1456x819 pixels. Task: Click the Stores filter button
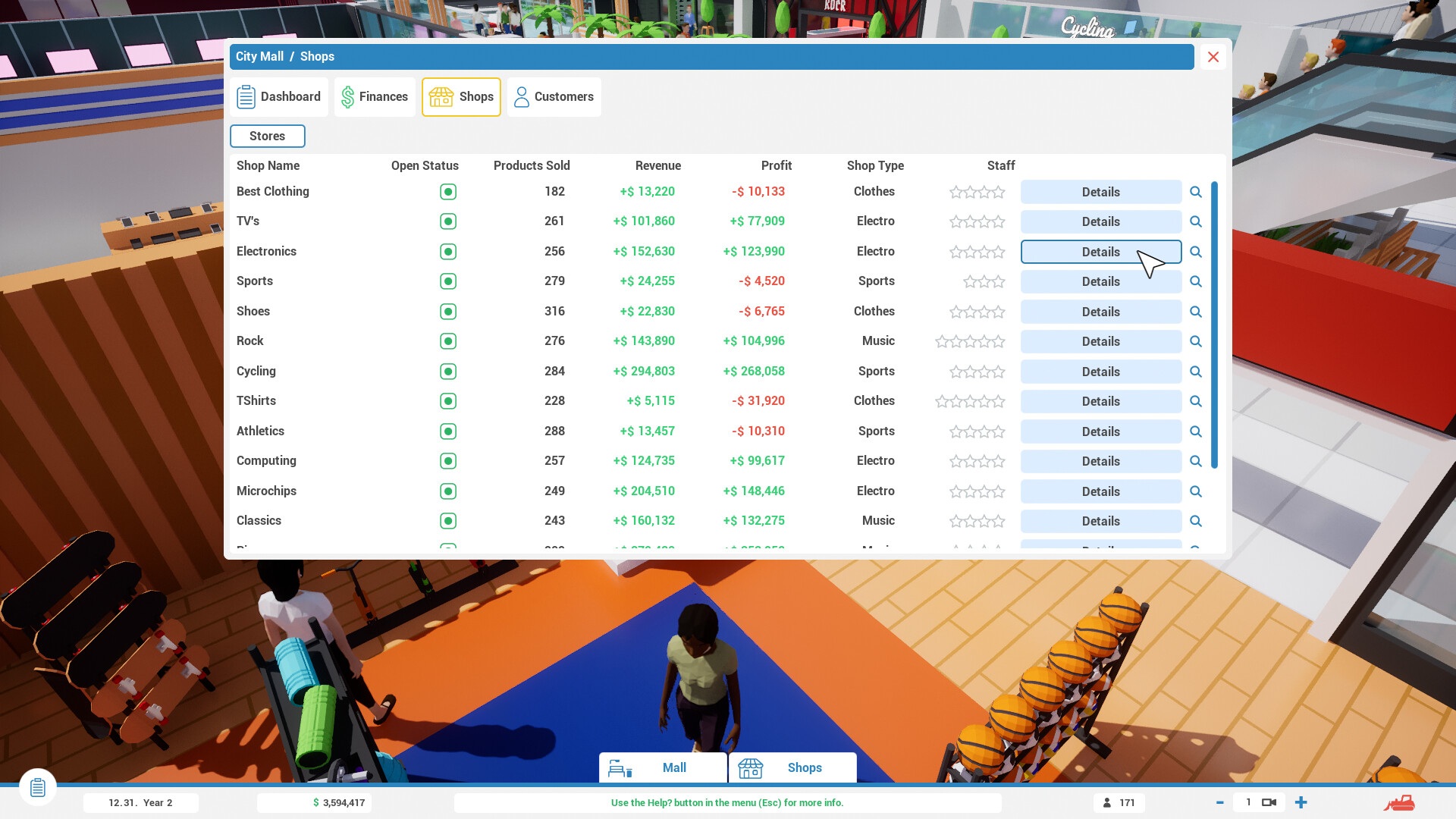pos(268,136)
